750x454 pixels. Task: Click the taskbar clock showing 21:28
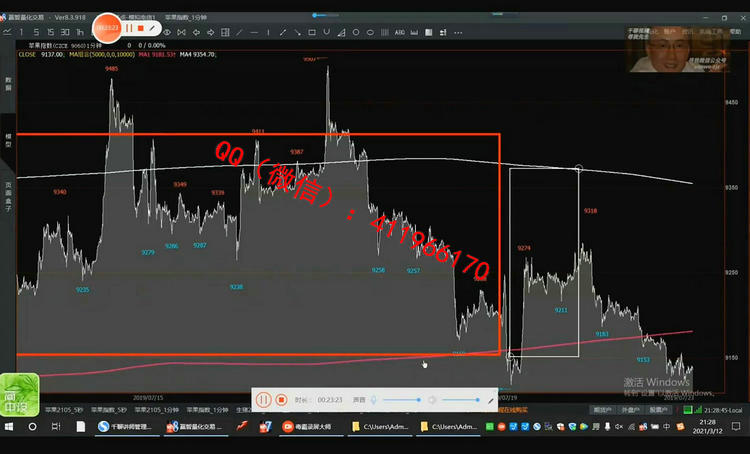707,426
